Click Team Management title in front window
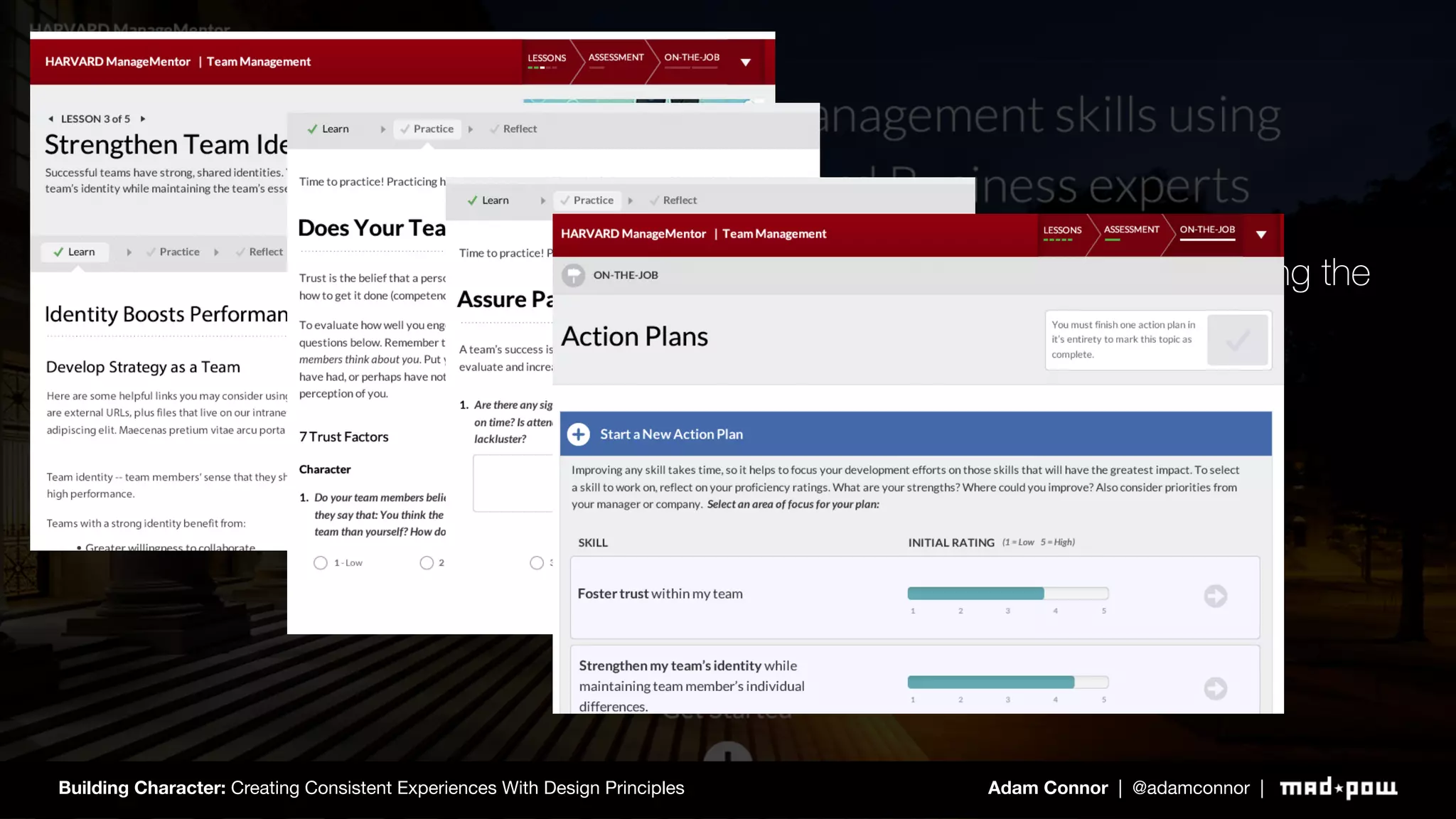1456x819 pixels. (774, 234)
